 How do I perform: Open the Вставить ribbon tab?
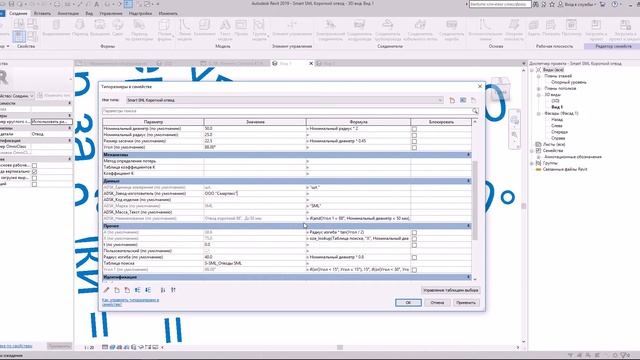click(42, 13)
